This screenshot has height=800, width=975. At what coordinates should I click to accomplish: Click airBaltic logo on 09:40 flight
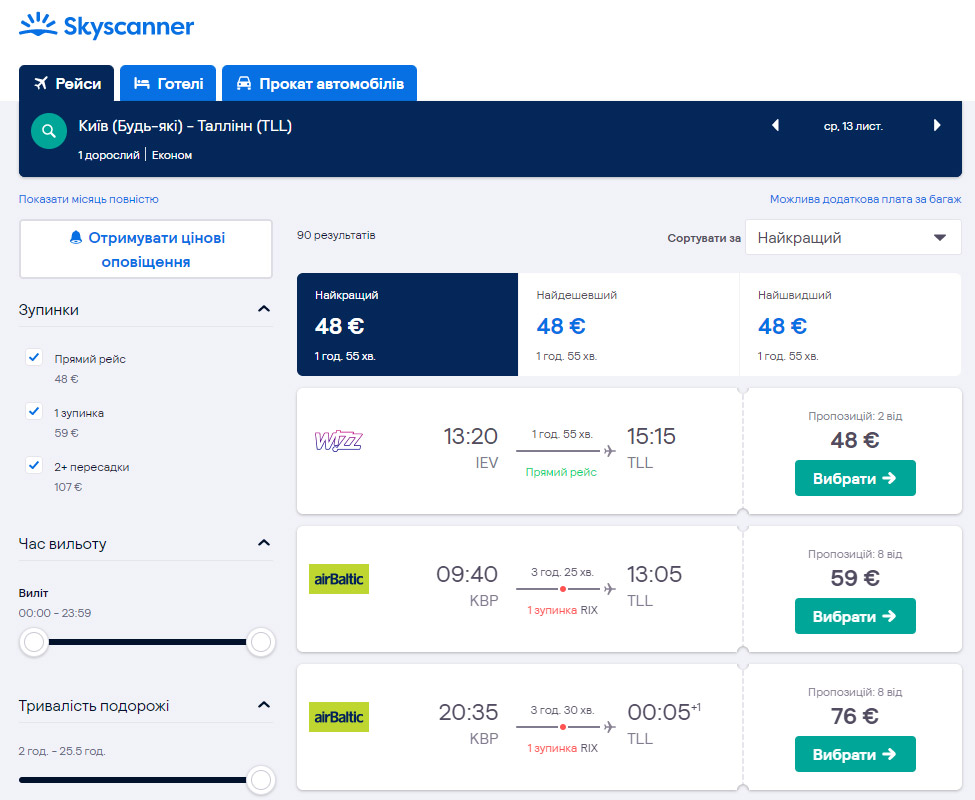tap(339, 579)
